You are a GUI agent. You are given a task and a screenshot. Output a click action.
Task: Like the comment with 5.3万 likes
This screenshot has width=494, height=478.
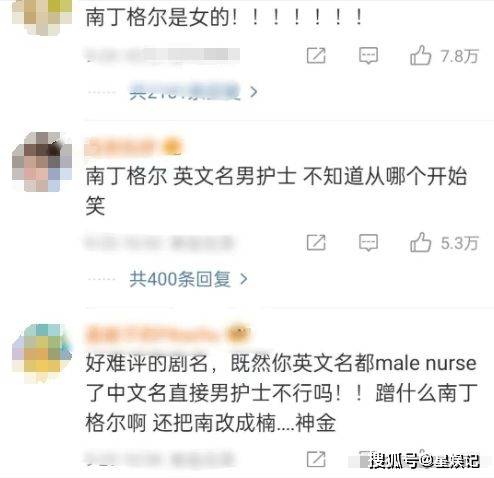tap(420, 242)
